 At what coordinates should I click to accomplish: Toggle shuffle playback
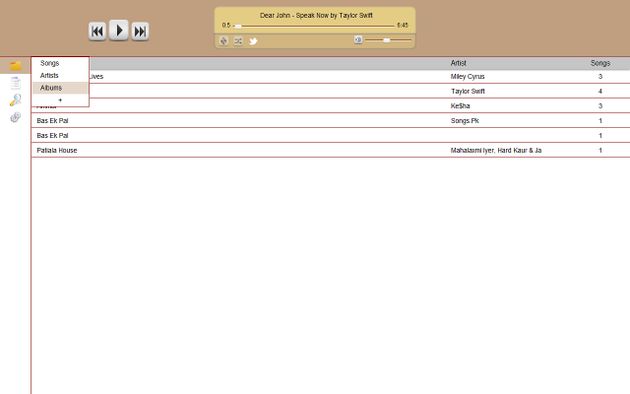click(x=238, y=41)
